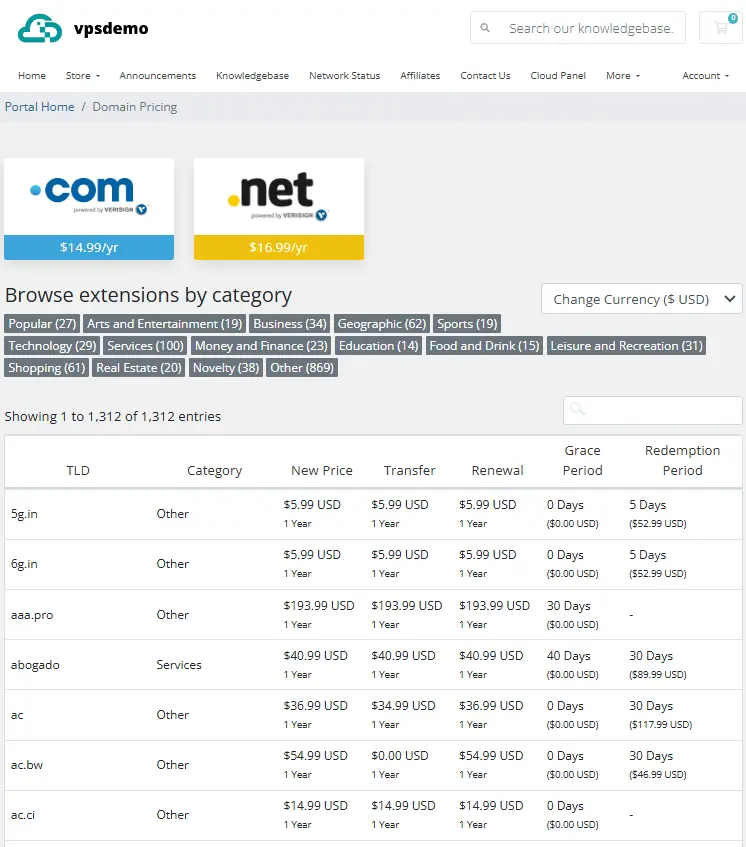Open the Change Currency dropdown
Screen dimensions: 746x847
(x=641, y=298)
